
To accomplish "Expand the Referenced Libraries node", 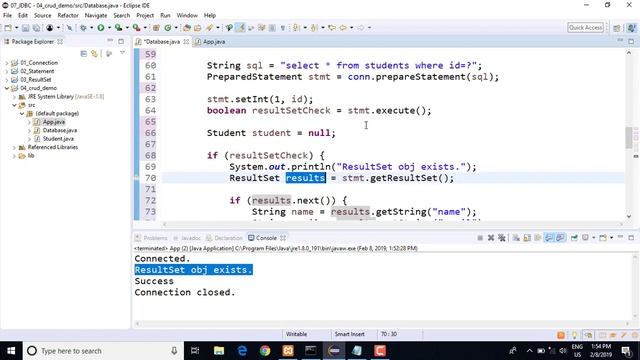I will [x=14, y=147].
